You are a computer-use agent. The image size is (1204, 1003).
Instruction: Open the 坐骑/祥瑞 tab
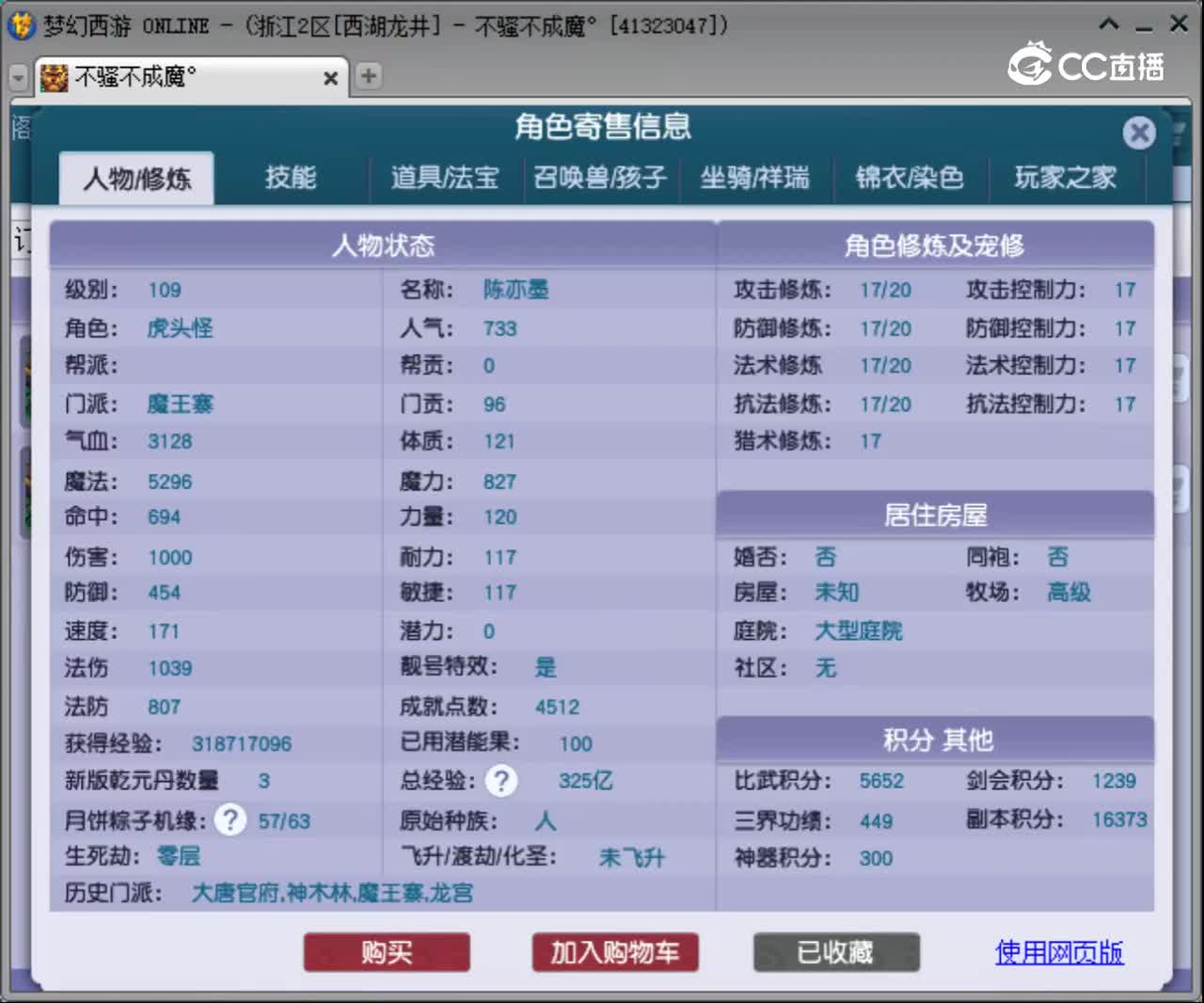754,177
